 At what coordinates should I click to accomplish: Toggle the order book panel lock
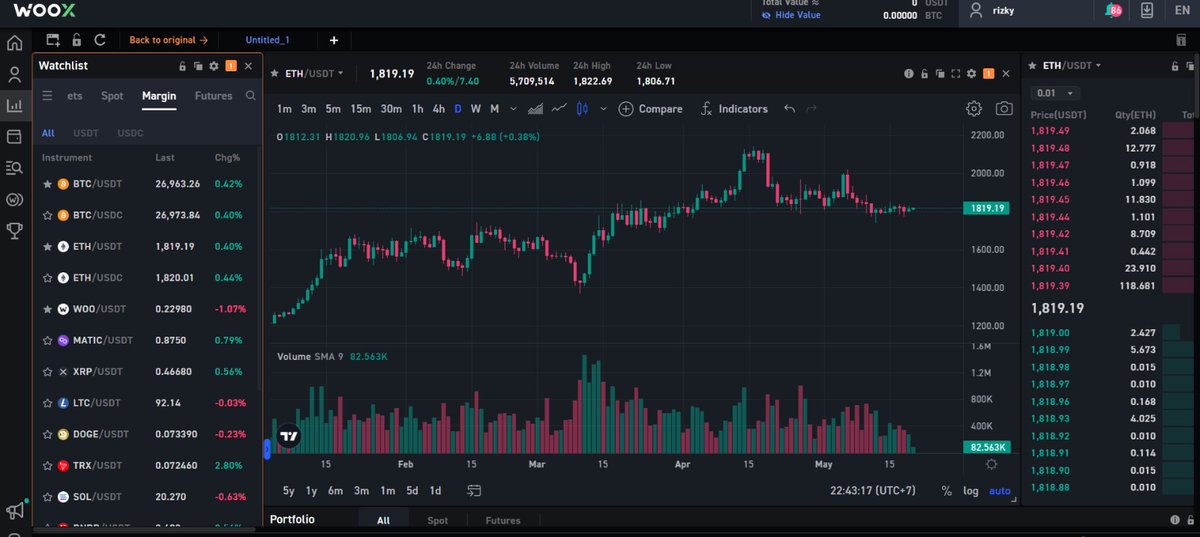tap(1174, 66)
